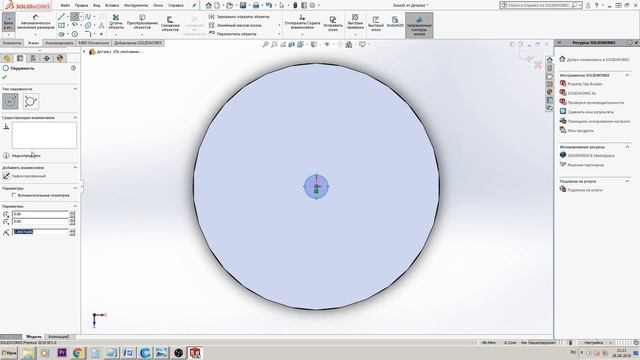
Task: Switch to the Анимация1 bottom tab
Action: [x=59, y=337]
